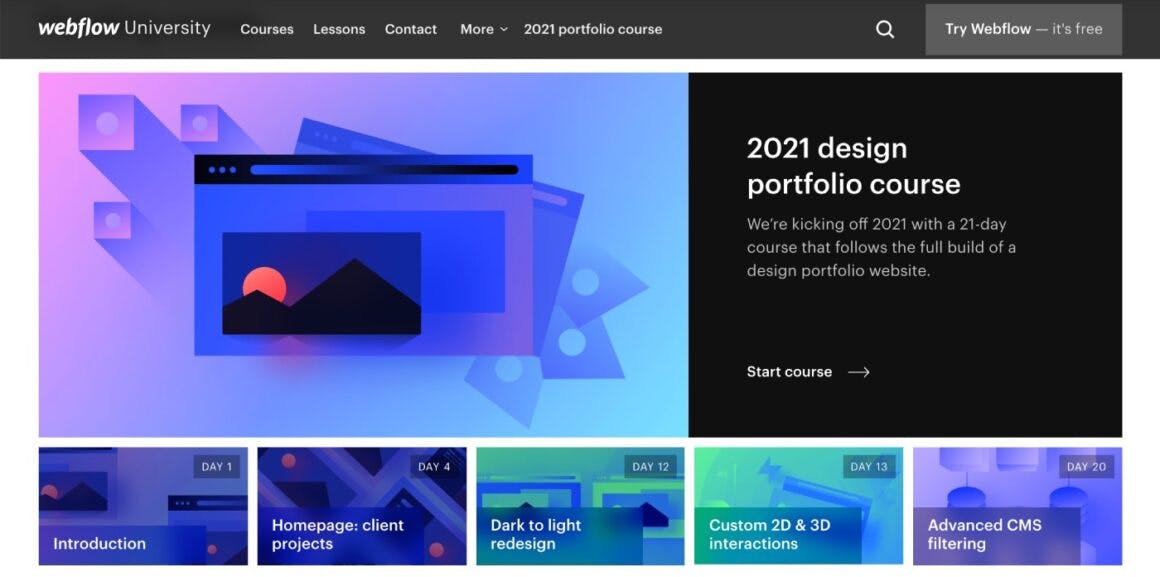This screenshot has width=1160, height=577.
Task: Select the Dark to light redesign card
Action: pos(580,506)
